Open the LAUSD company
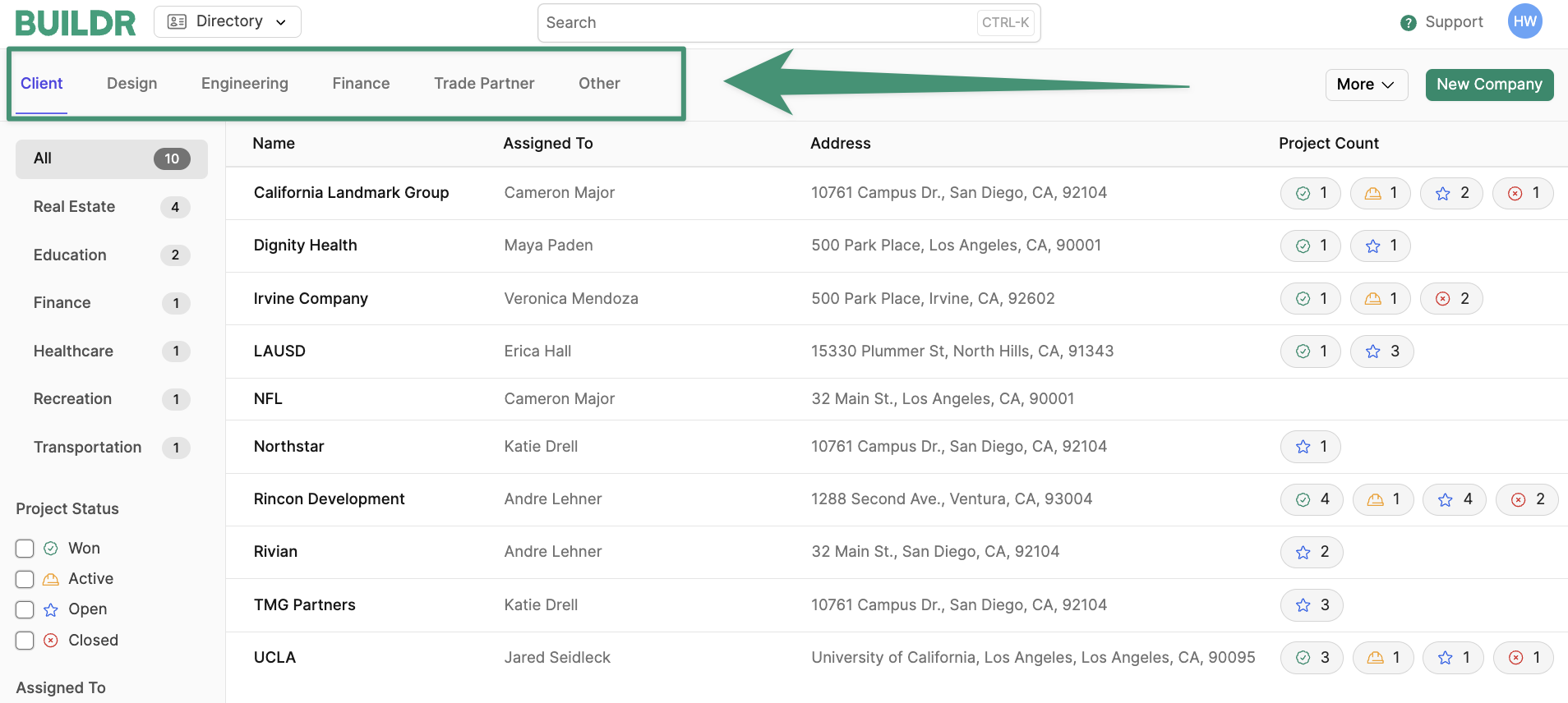This screenshot has width=1568, height=703. pos(279,351)
